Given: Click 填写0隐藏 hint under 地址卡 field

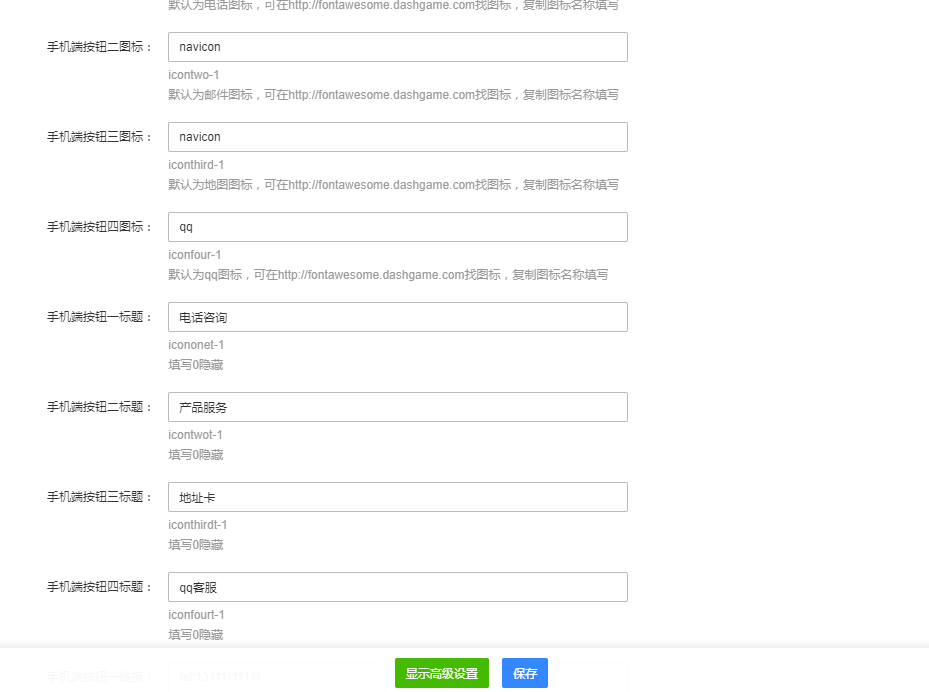Looking at the screenshot, I should click(196, 545).
